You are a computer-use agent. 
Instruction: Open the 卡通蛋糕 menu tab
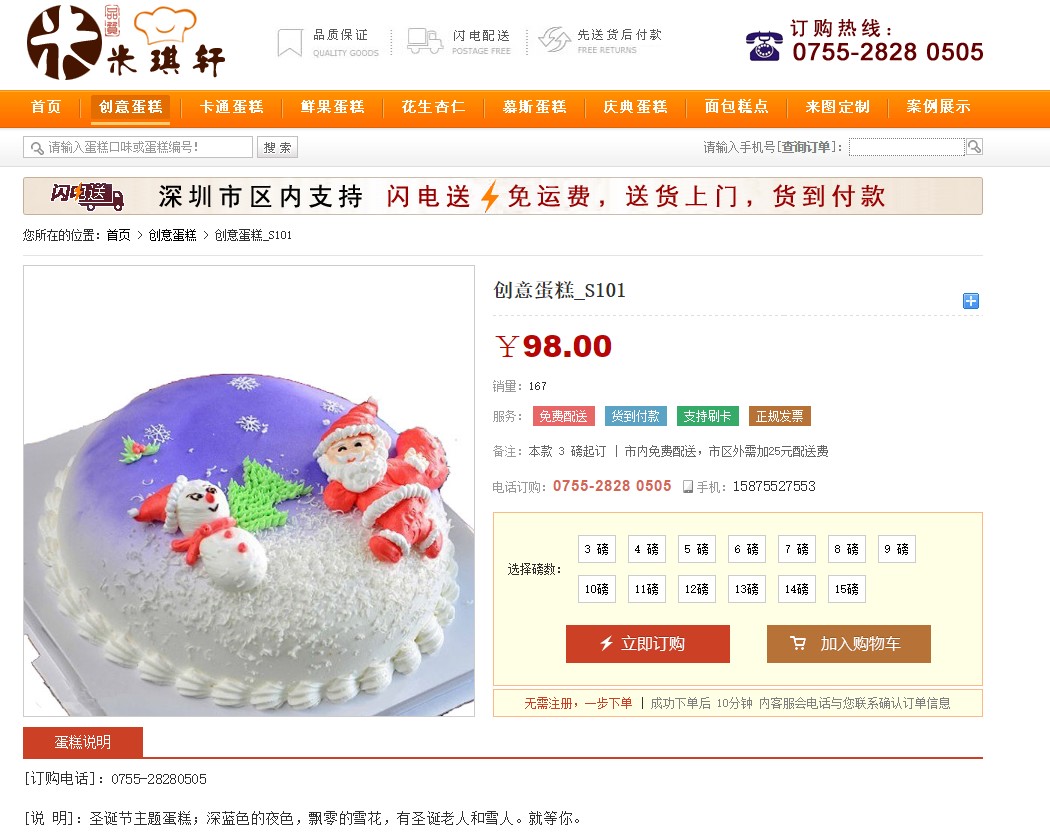coord(232,107)
